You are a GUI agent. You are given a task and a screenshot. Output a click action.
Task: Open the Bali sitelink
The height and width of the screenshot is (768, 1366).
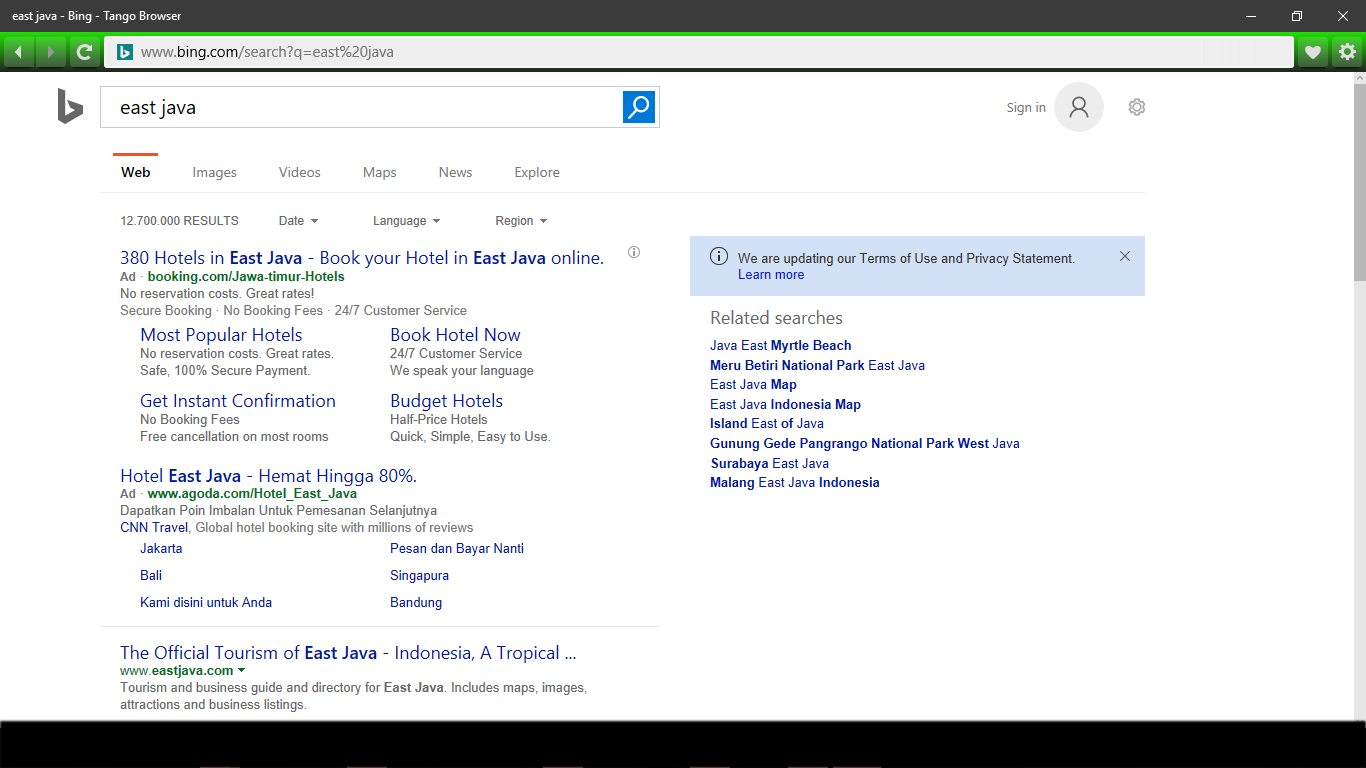pyautogui.click(x=151, y=575)
